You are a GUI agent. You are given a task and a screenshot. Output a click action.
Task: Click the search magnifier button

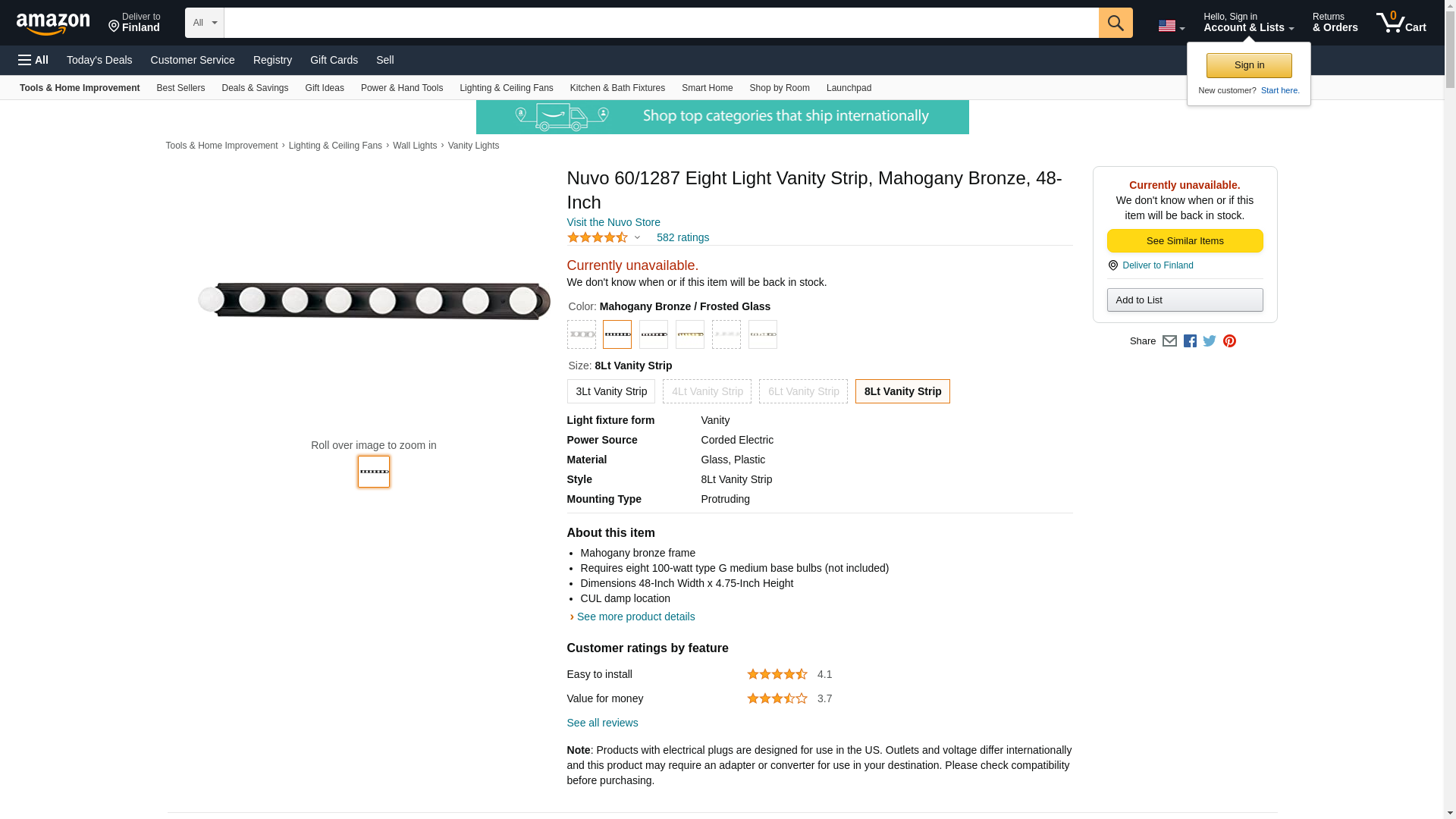tap(1115, 23)
